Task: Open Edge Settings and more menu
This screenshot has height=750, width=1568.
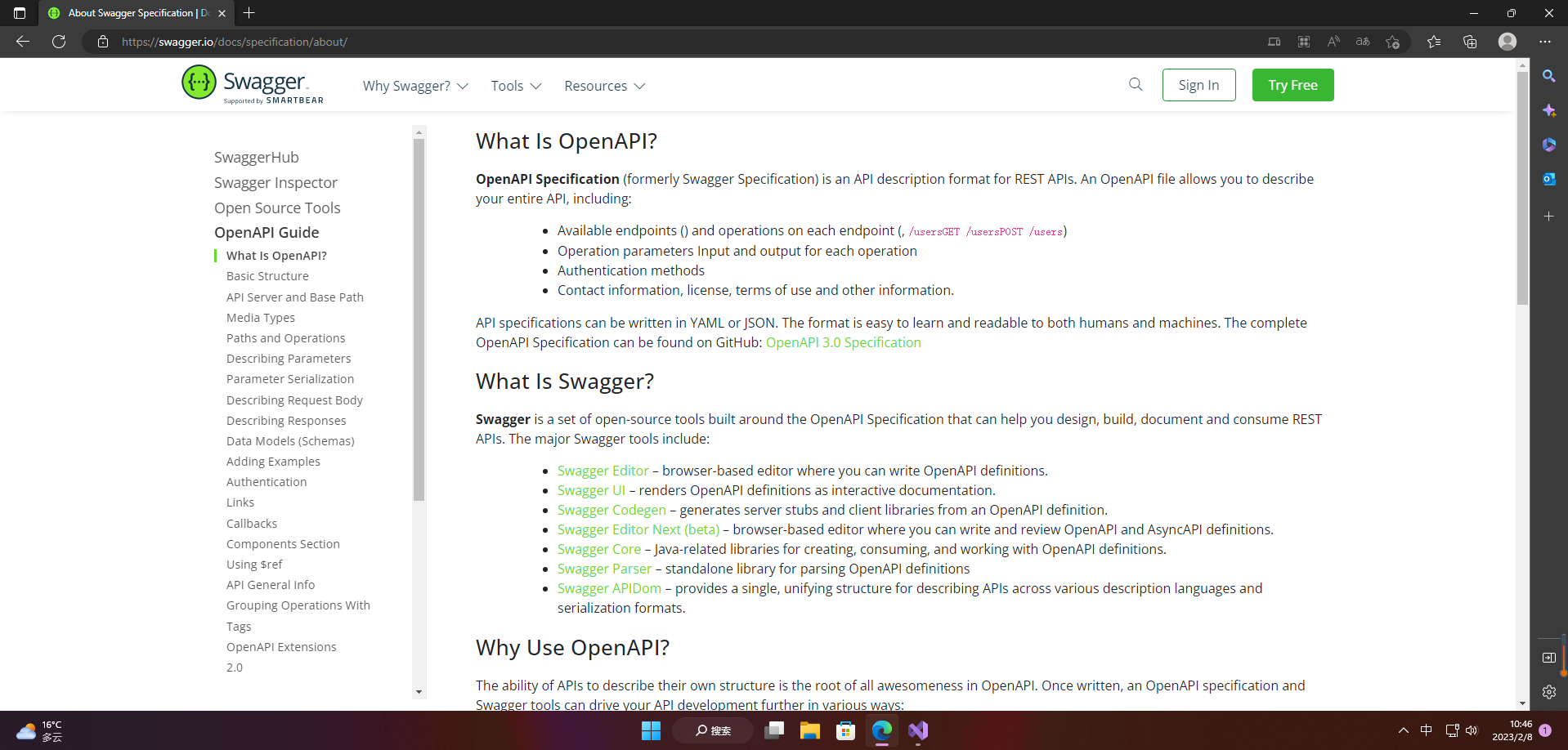Action: pos(1544,42)
